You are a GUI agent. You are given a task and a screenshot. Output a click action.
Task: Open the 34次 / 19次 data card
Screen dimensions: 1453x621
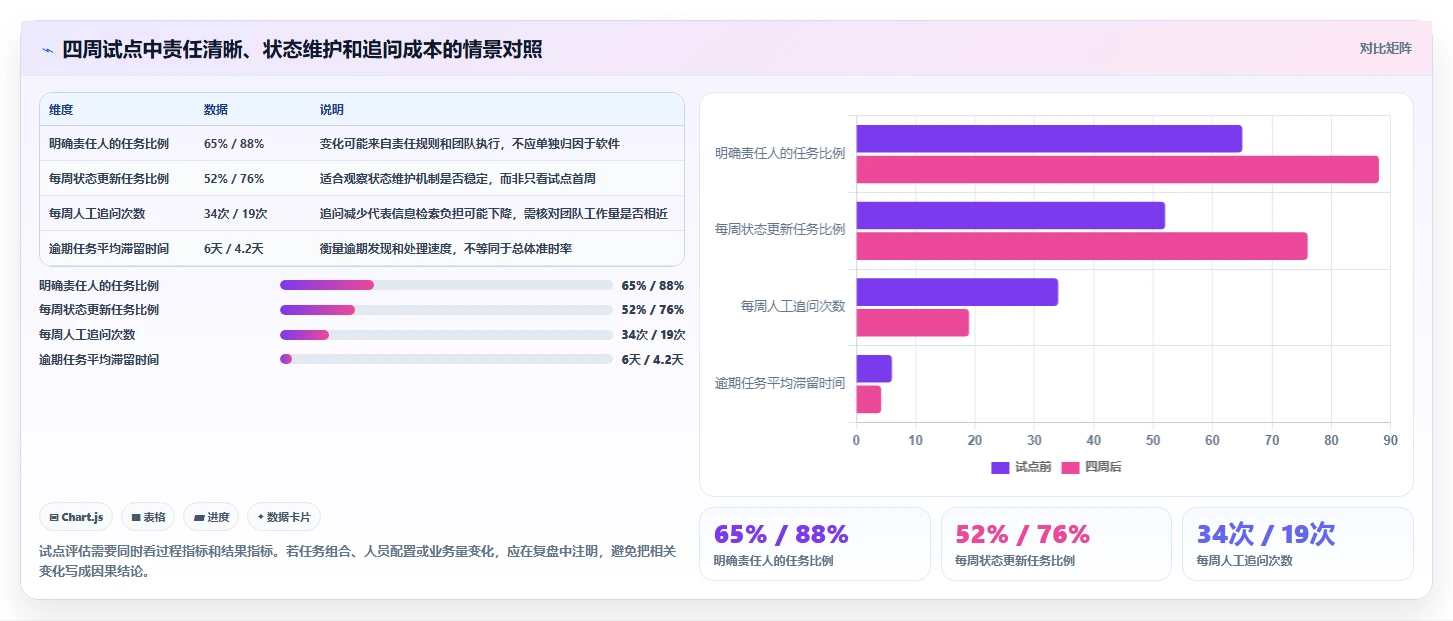pos(1298,544)
